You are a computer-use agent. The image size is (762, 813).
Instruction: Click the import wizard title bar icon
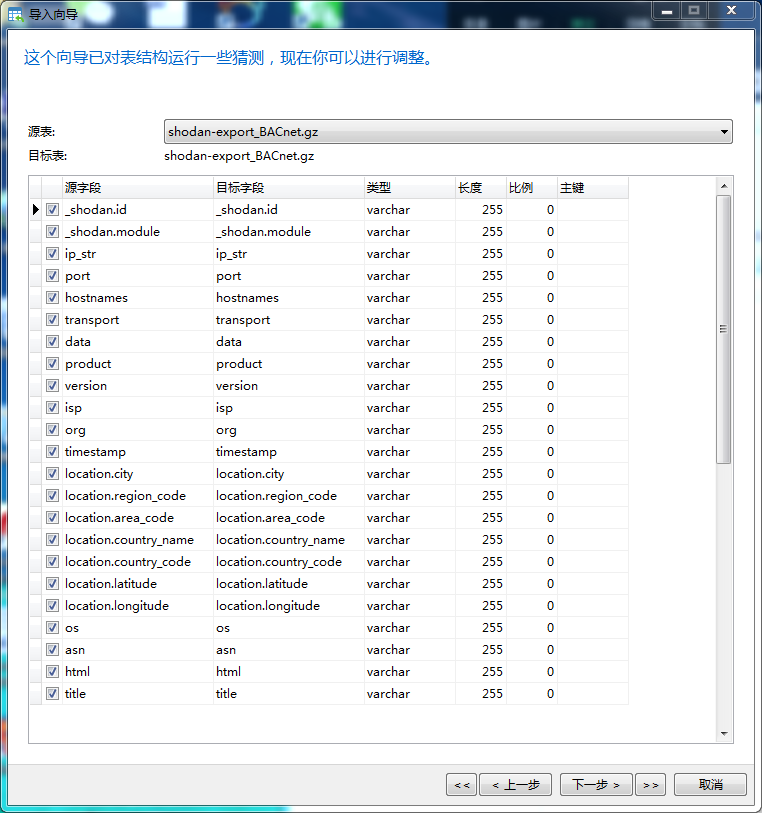[x=16, y=15]
